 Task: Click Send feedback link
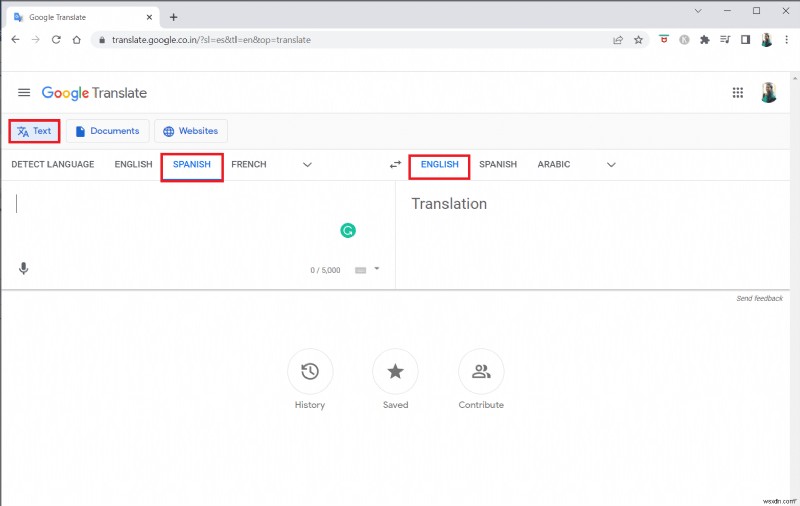click(x=759, y=298)
